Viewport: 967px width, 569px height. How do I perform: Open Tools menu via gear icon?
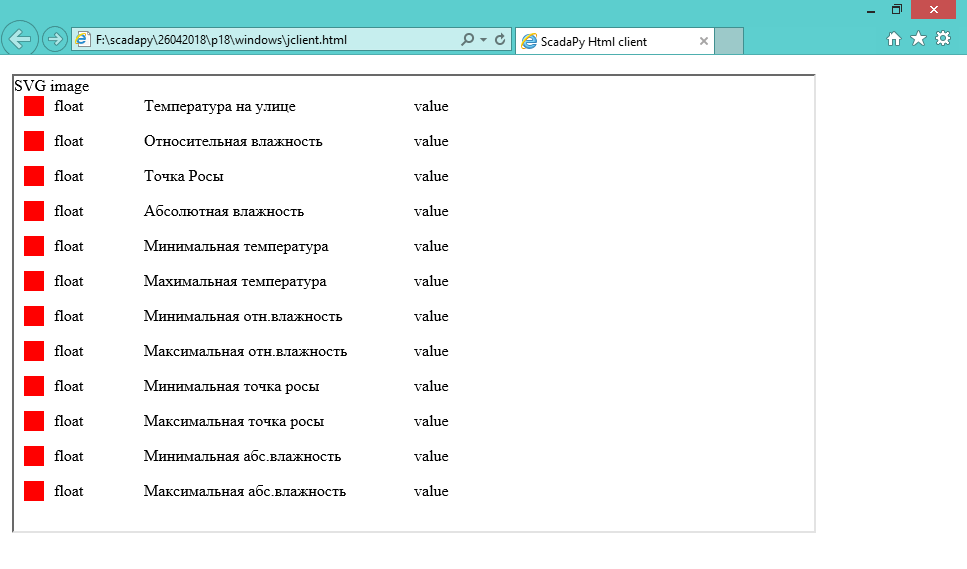[943, 39]
